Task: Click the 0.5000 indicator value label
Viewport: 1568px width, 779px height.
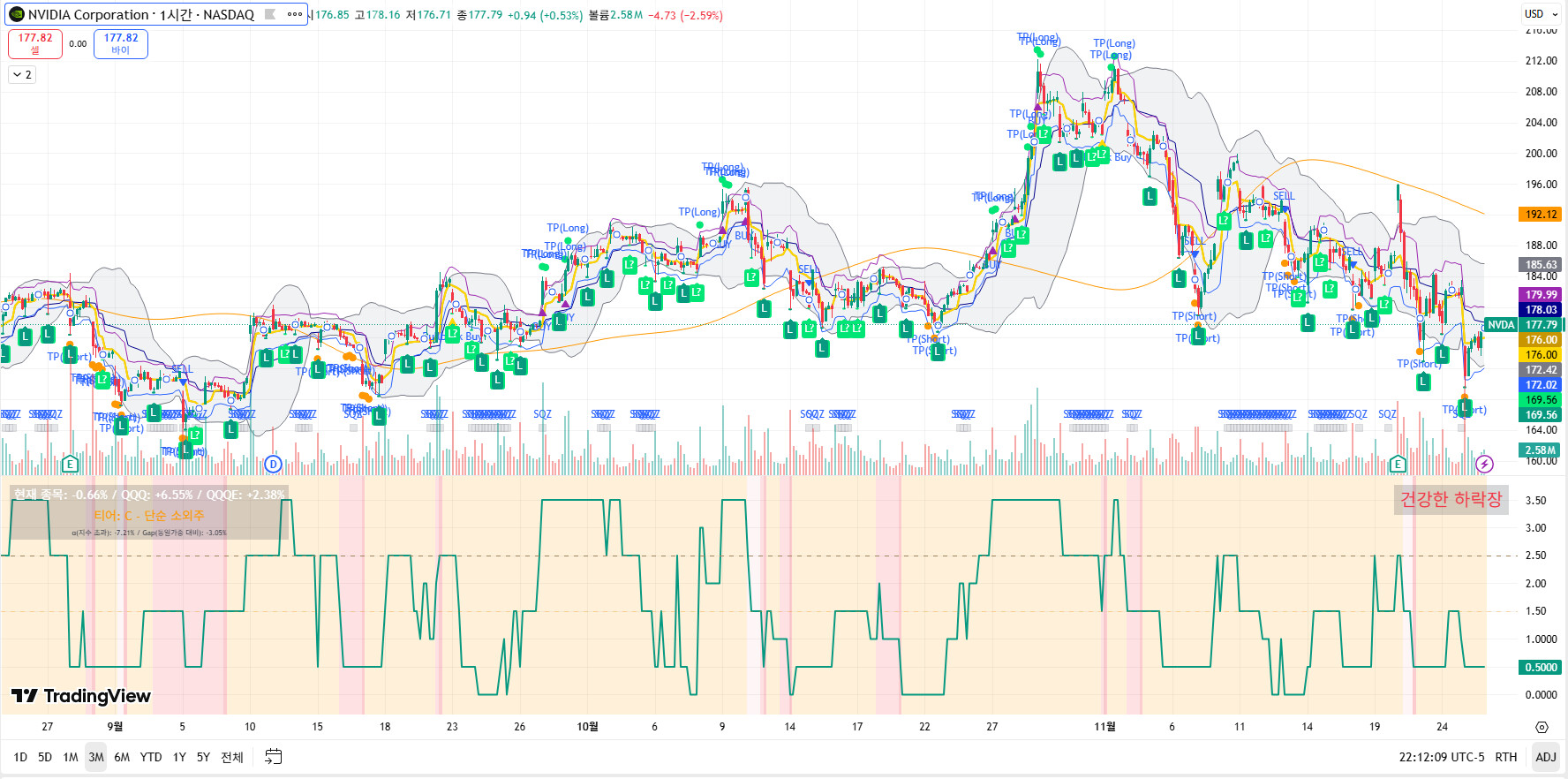Action: (x=1541, y=668)
